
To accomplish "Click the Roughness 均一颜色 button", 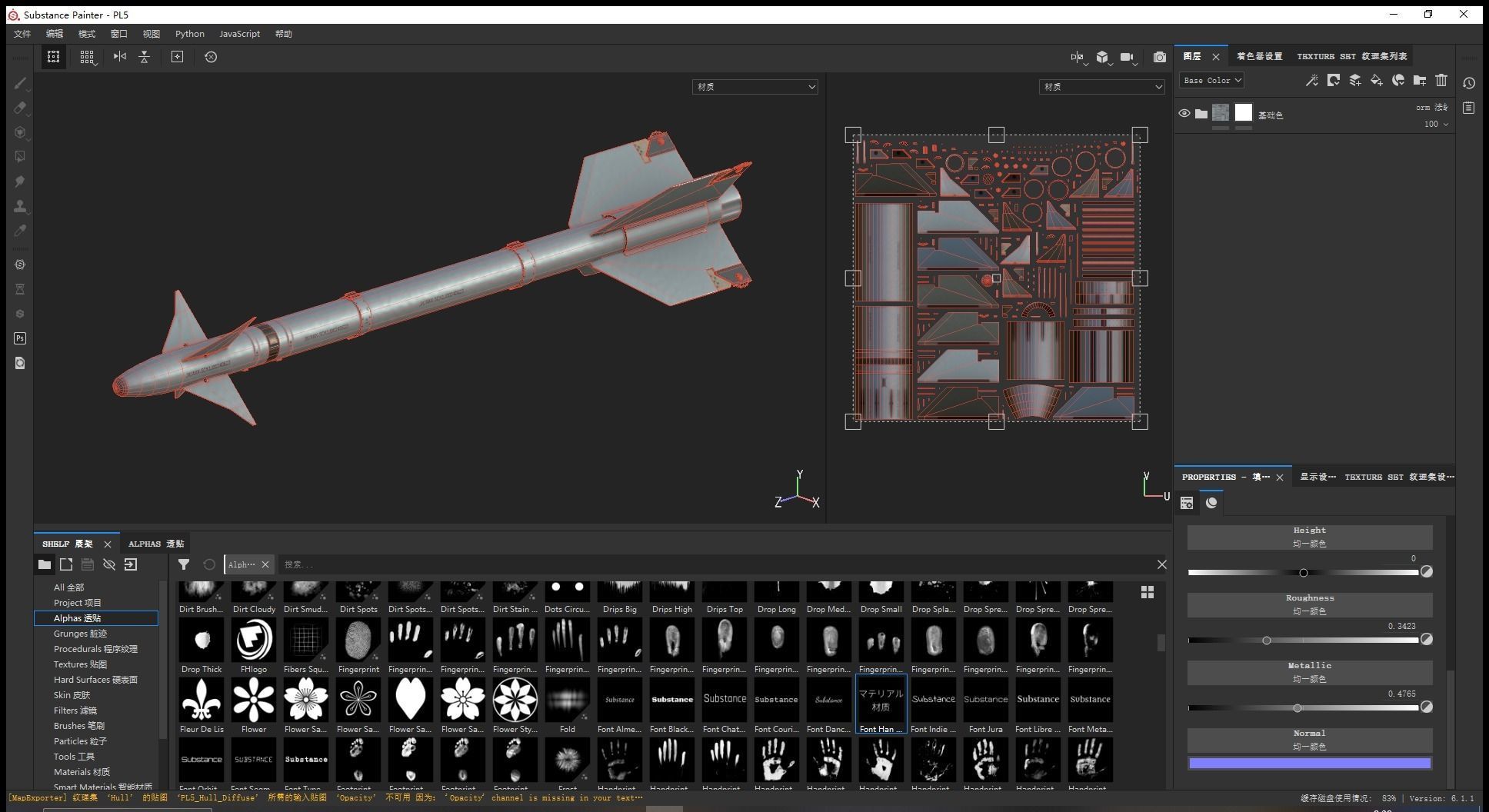I will coord(1310,604).
